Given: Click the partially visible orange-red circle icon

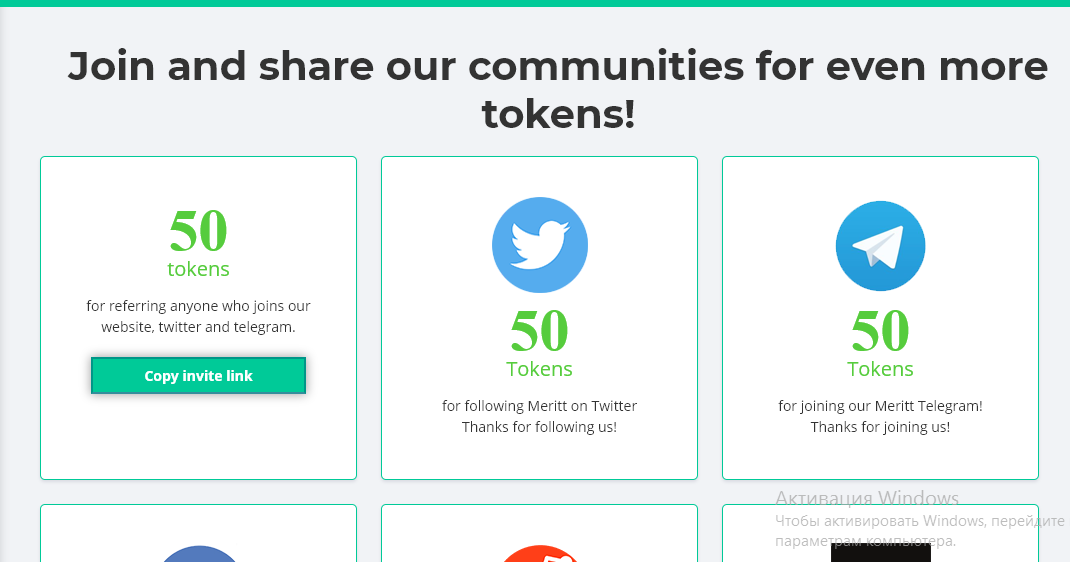Looking at the screenshot, I should pyautogui.click(x=539, y=554).
